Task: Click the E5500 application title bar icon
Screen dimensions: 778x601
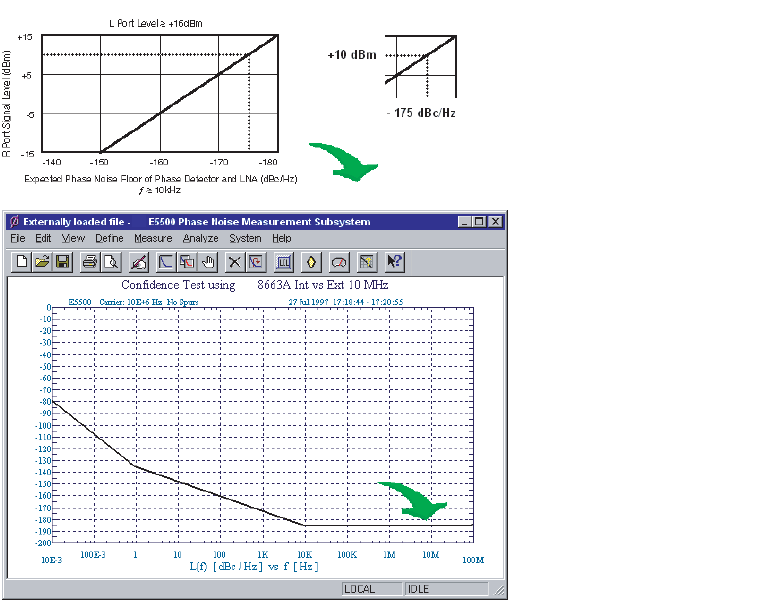Action: tap(14, 221)
